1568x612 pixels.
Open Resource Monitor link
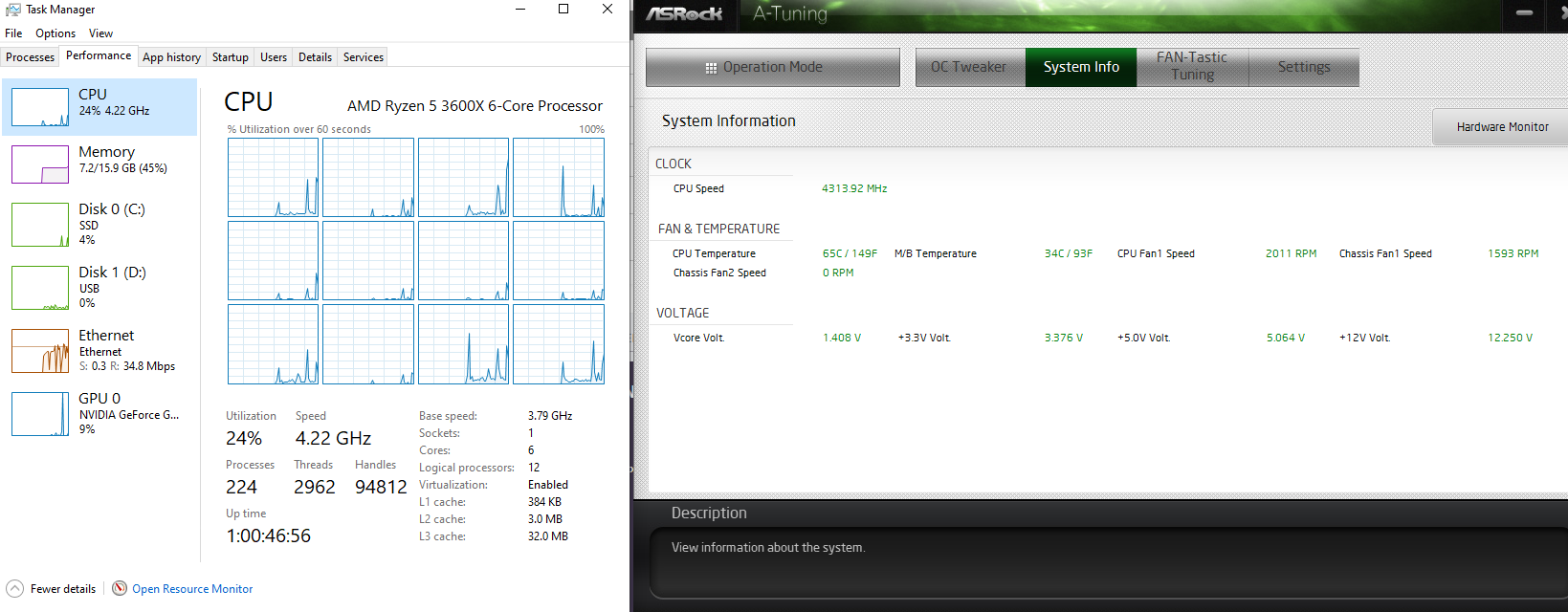click(x=192, y=589)
